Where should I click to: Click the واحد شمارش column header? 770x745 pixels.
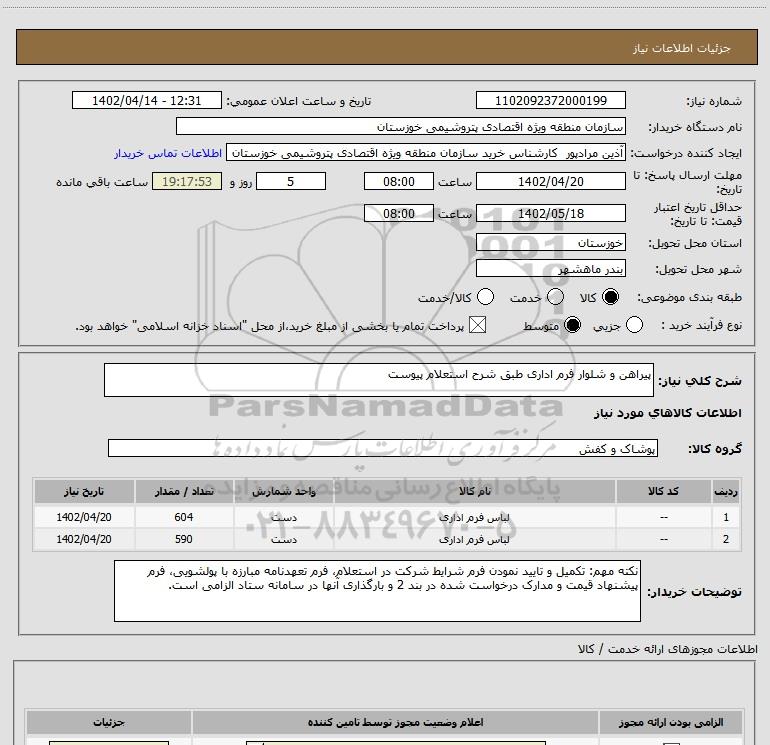pos(284,491)
